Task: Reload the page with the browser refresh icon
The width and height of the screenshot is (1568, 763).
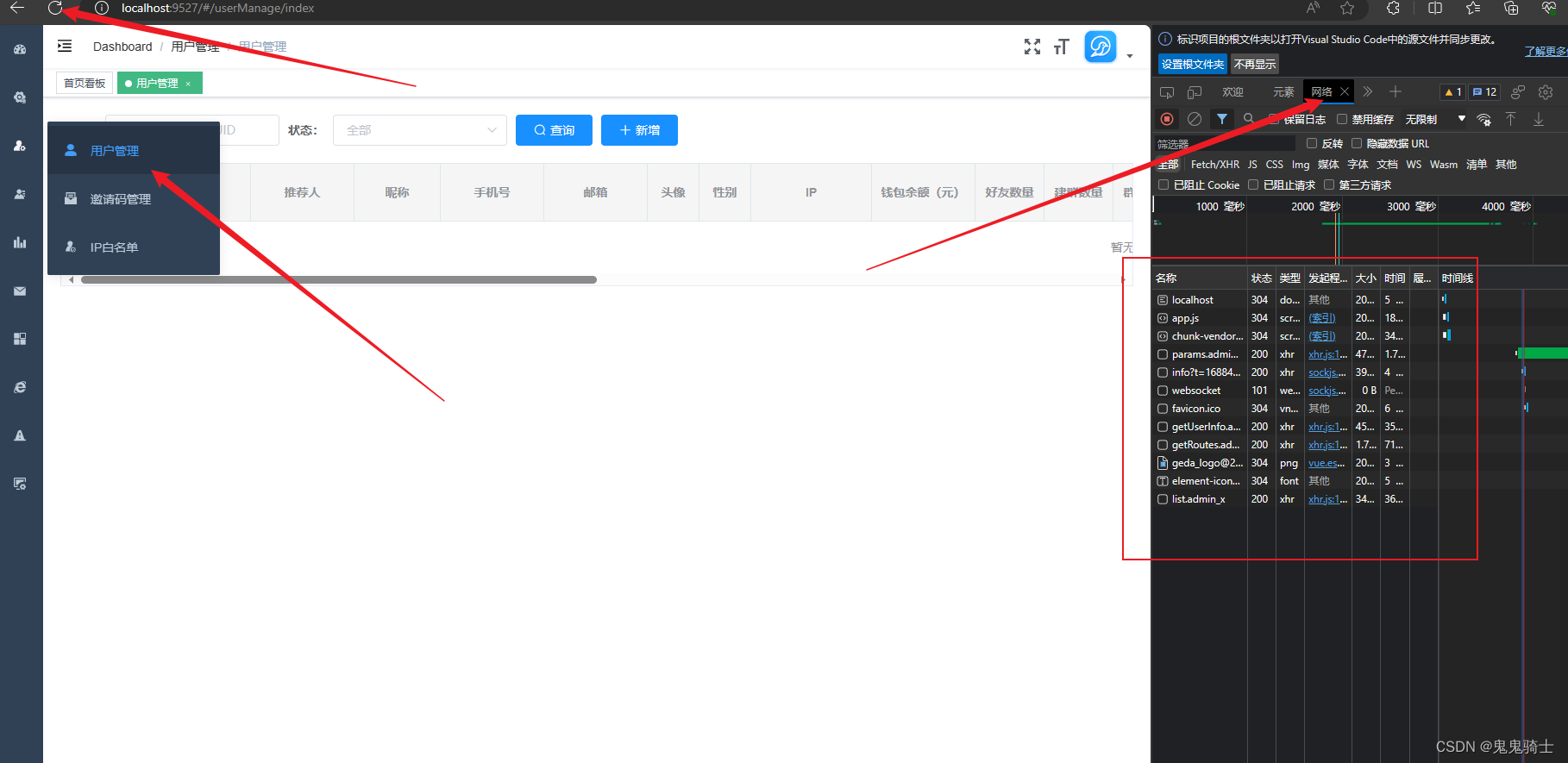Action: [x=55, y=8]
